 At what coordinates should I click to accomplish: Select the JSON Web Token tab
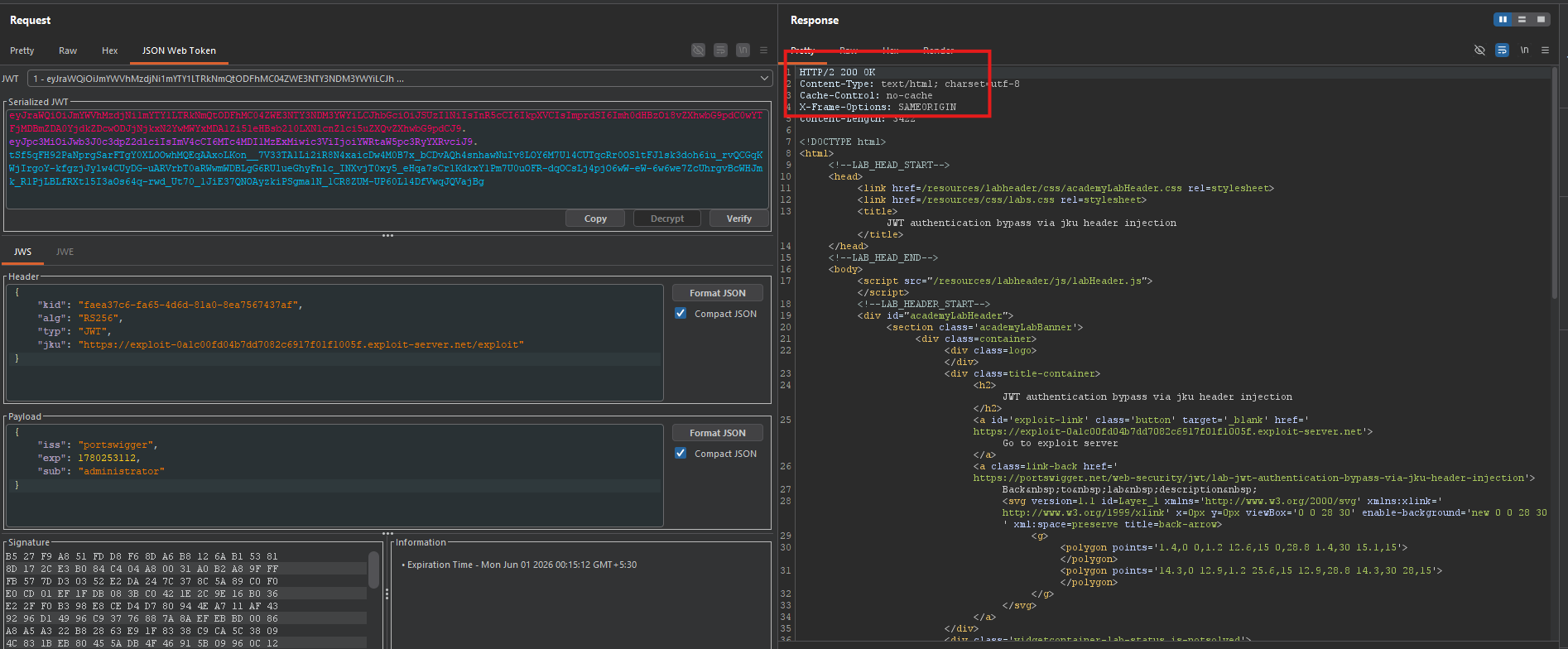pos(179,50)
